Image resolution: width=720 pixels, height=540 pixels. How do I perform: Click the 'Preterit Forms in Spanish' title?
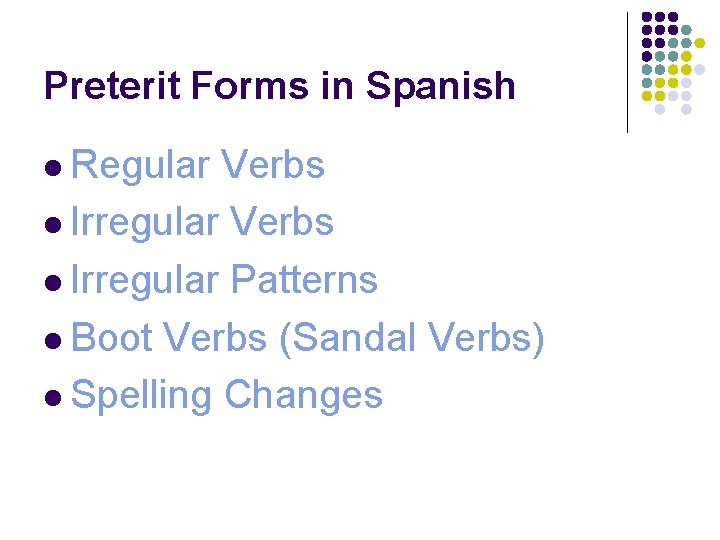tap(280, 87)
